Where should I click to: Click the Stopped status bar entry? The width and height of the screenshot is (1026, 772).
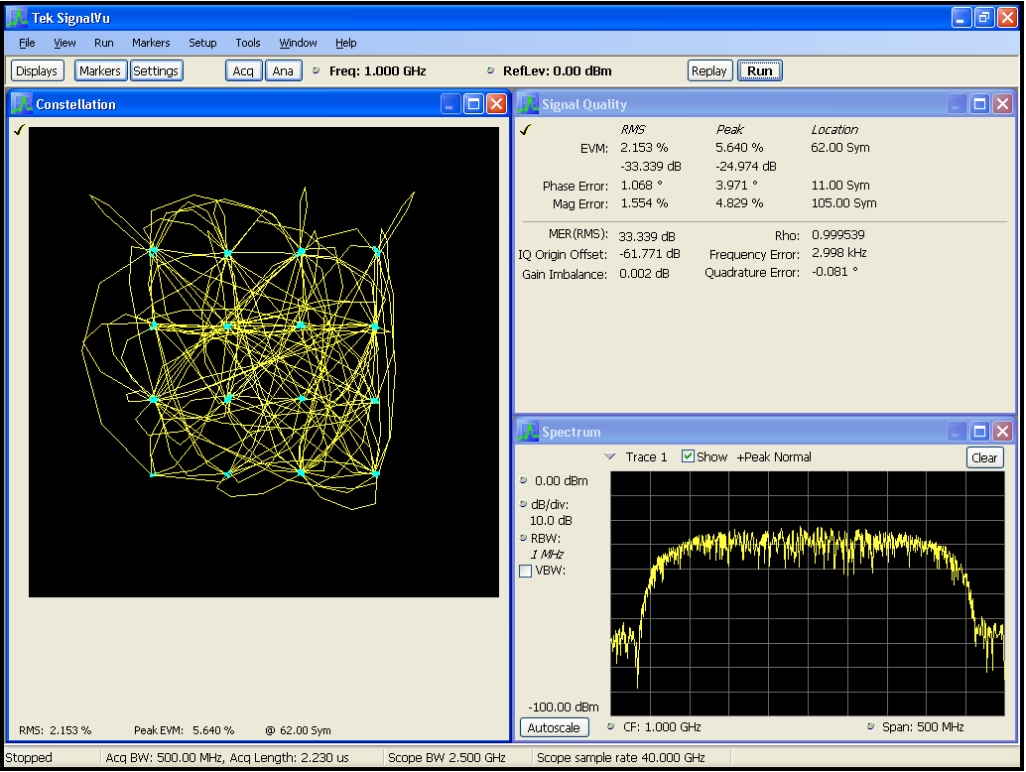point(29,758)
